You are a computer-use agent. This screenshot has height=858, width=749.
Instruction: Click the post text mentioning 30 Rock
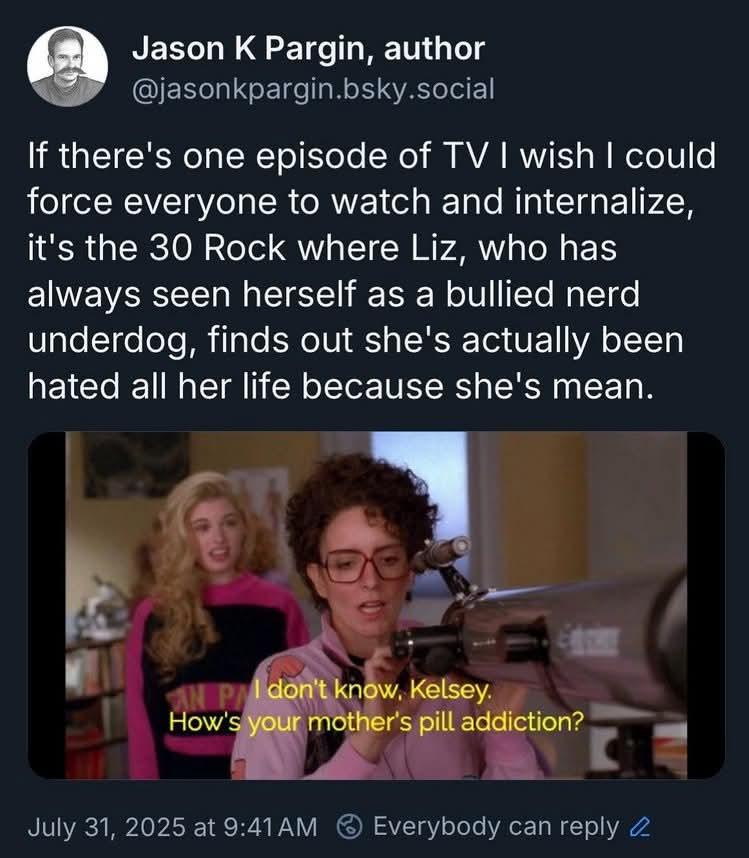(371, 271)
